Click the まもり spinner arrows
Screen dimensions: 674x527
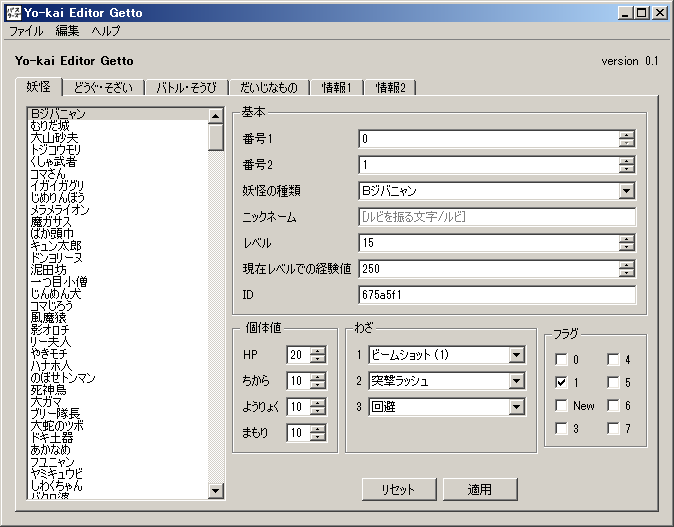click(318, 432)
